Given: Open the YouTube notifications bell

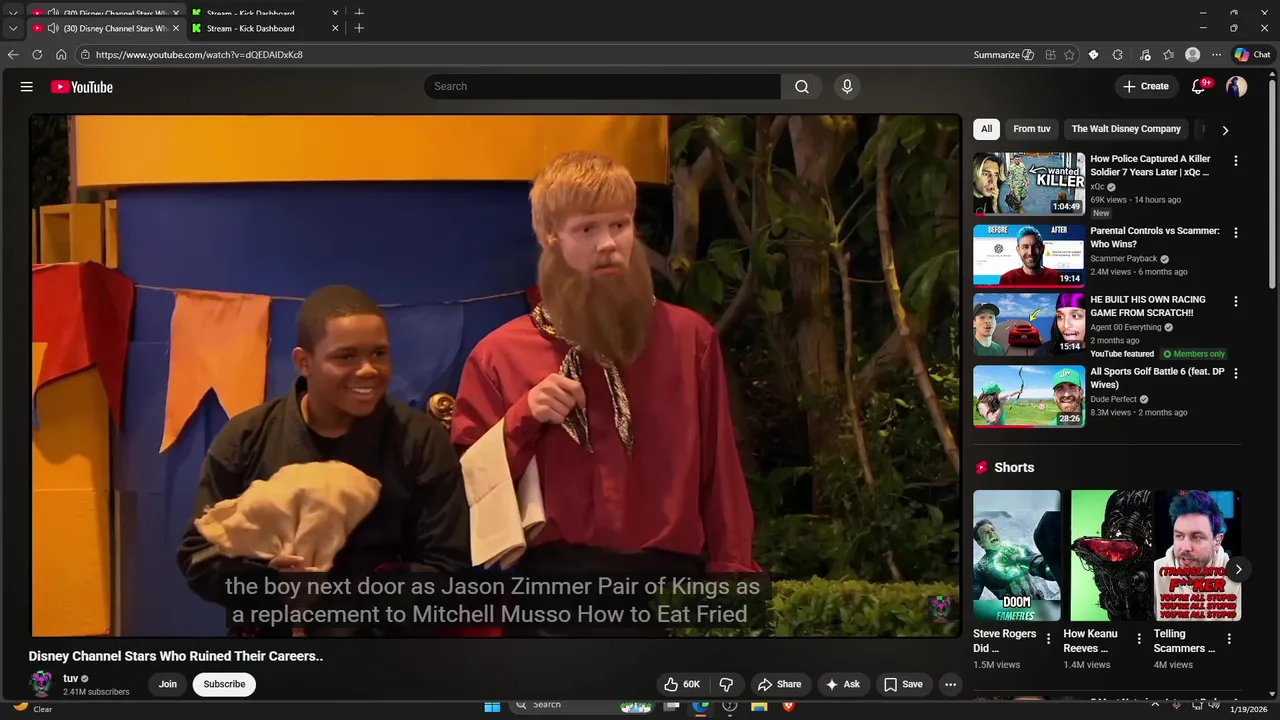Looking at the screenshot, I should [1198, 87].
